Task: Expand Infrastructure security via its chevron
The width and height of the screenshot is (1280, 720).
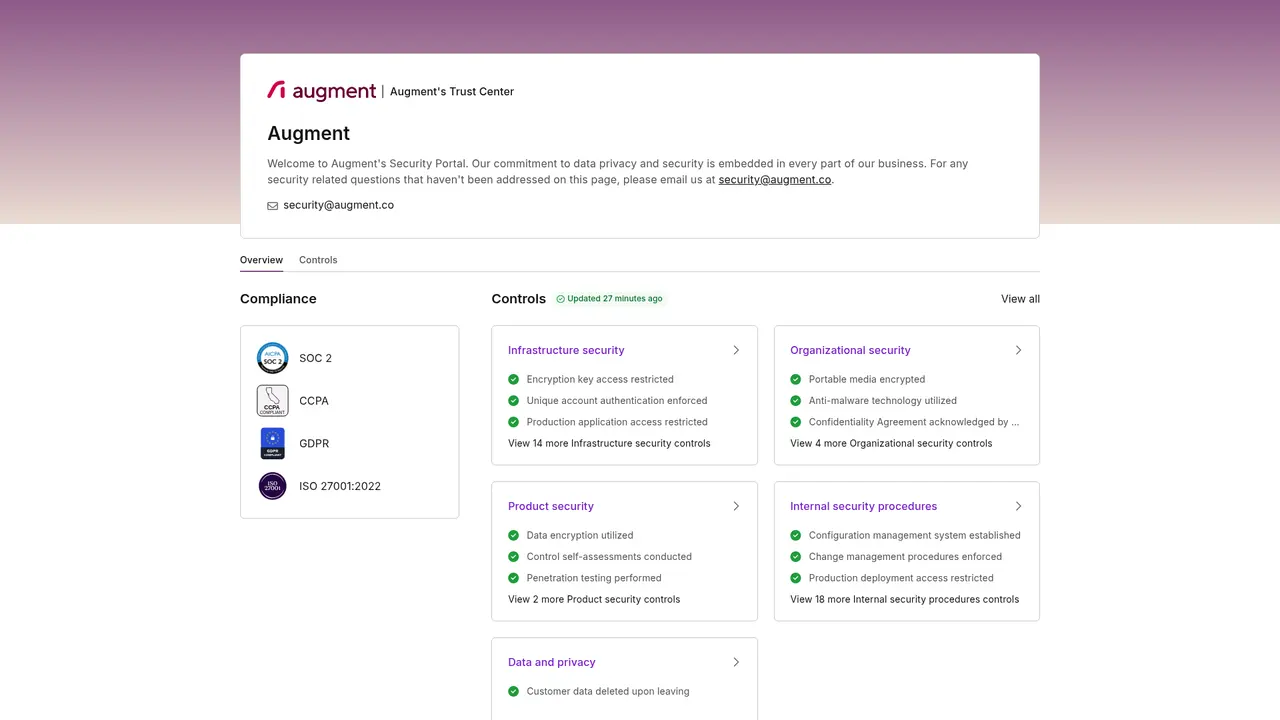Action: tap(736, 350)
